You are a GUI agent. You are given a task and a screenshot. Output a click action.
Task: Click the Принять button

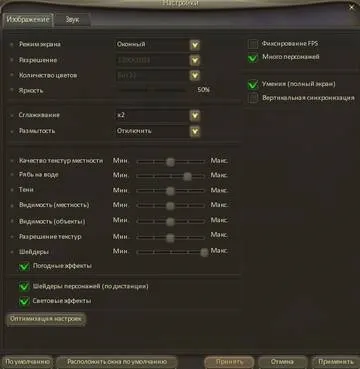(x=229, y=362)
